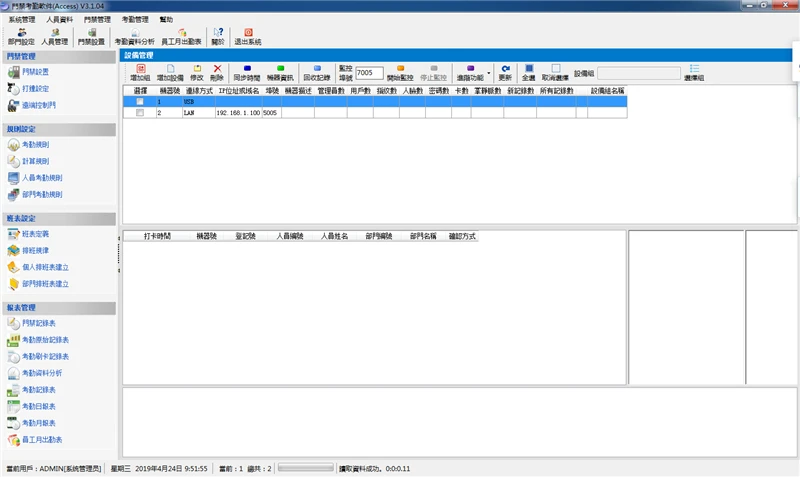Open 考勤原始記錄表 in the sidebar
The width and height of the screenshot is (800, 477).
click(x=39, y=340)
